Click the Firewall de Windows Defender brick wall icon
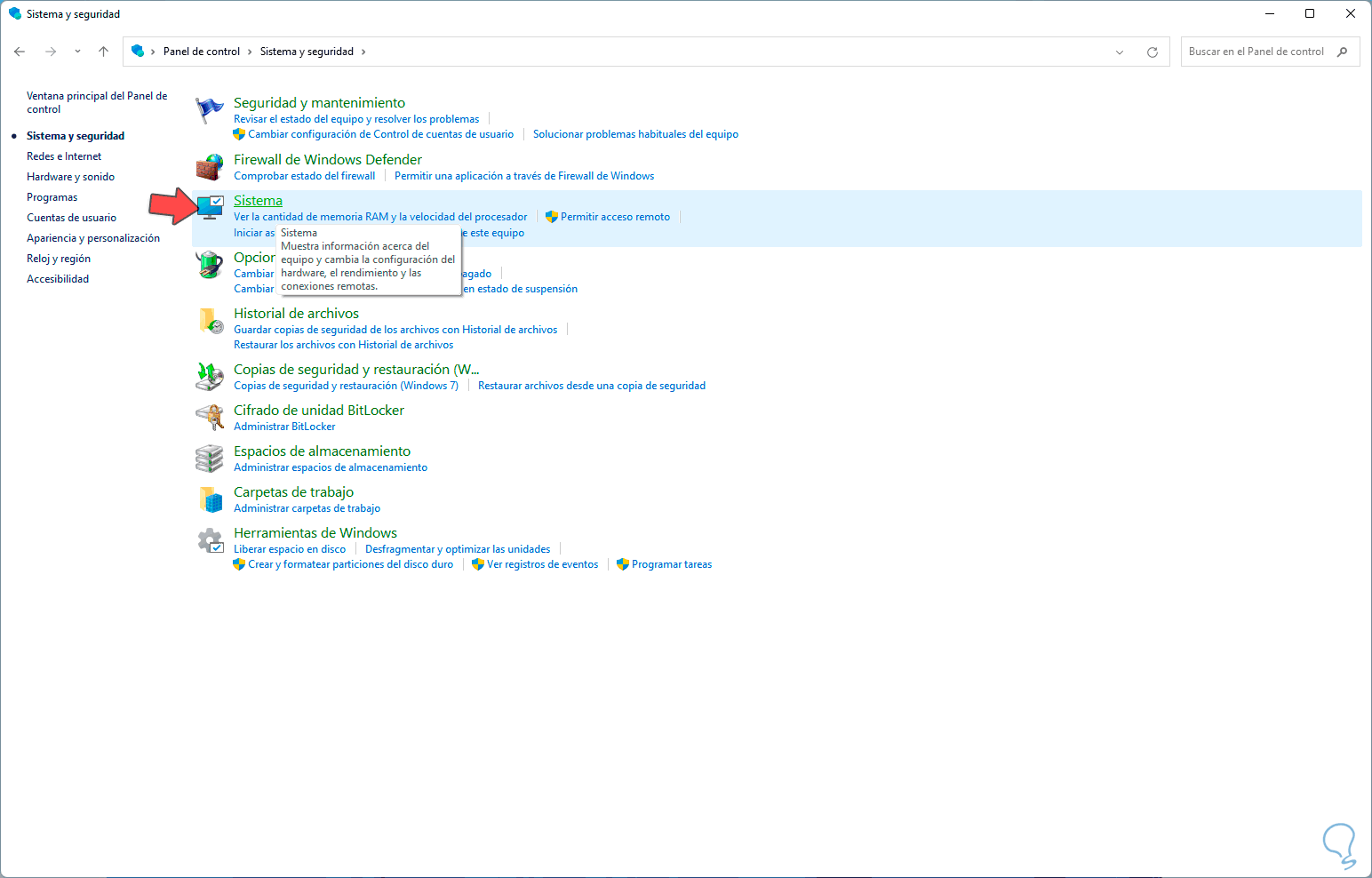This screenshot has height=878, width=1372. click(x=210, y=167)
